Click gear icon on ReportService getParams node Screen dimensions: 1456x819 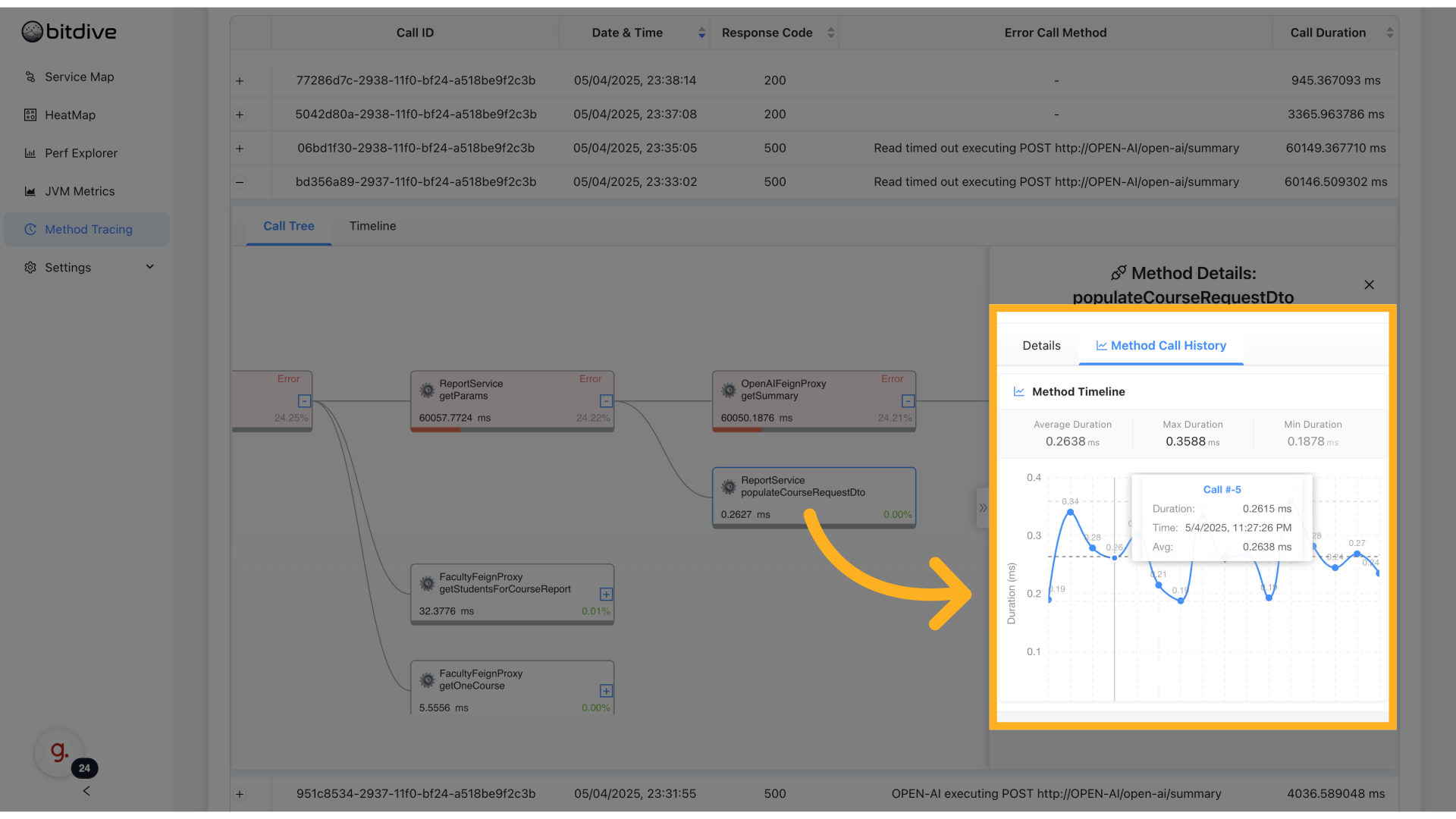[x=427, y=390]
